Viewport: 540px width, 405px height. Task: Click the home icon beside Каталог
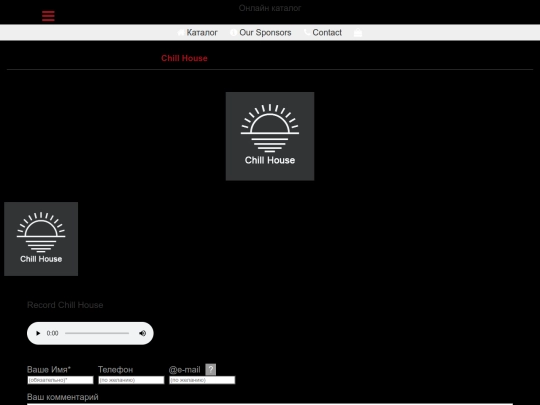pyautogui.click(x=181, y=32)
